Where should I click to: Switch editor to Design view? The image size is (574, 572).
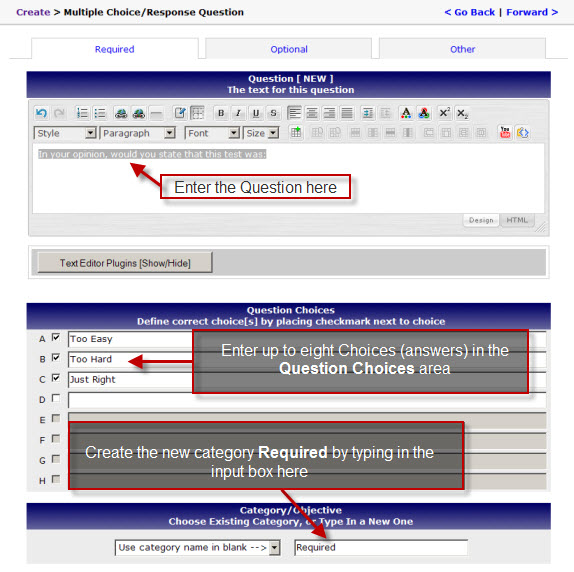(481, 220)
